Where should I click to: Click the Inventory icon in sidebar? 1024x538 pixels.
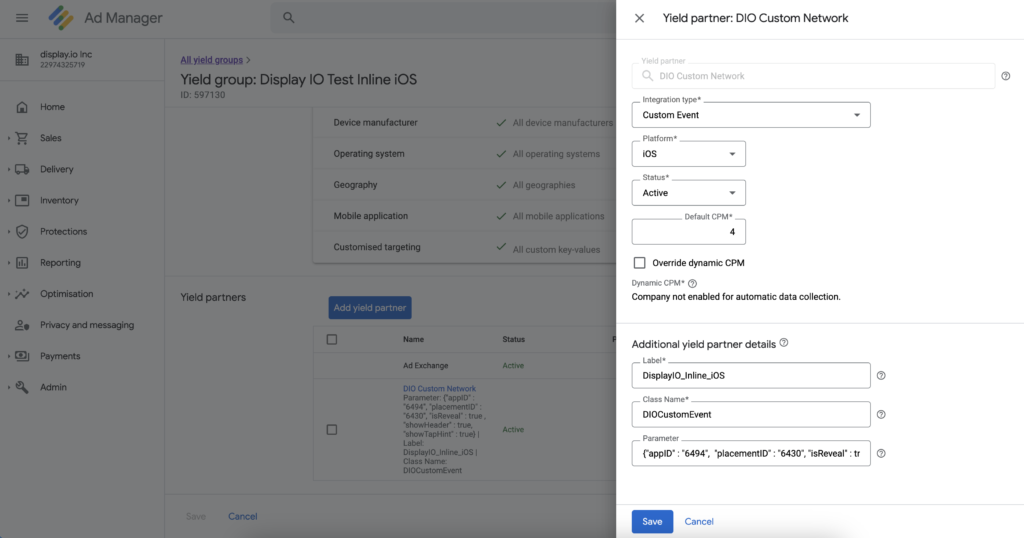pyautogui.click(x=22, y=200)
